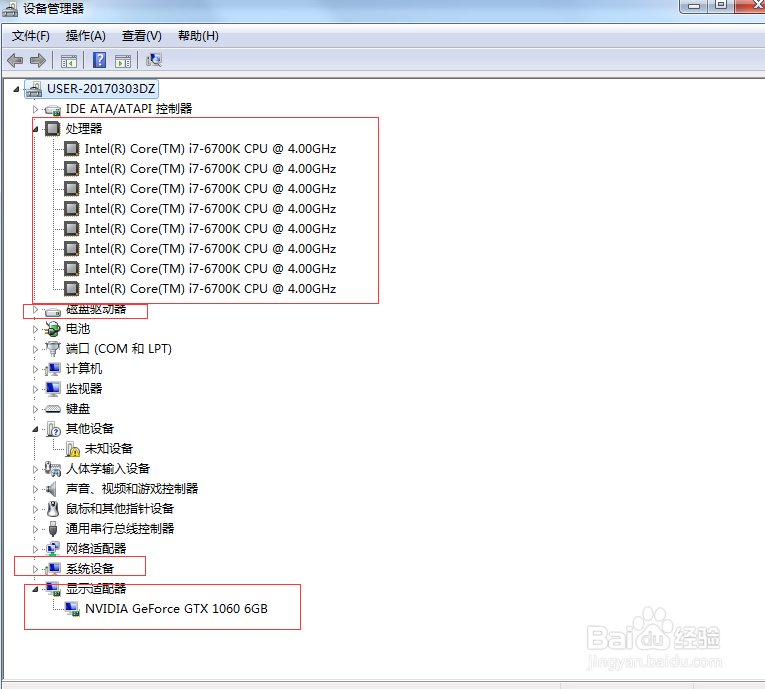The width and height of the screenshot is (765, 689).
Task: Click the 端口 (COM 和 LPT) port icon
Action: (x=53, y=349)
